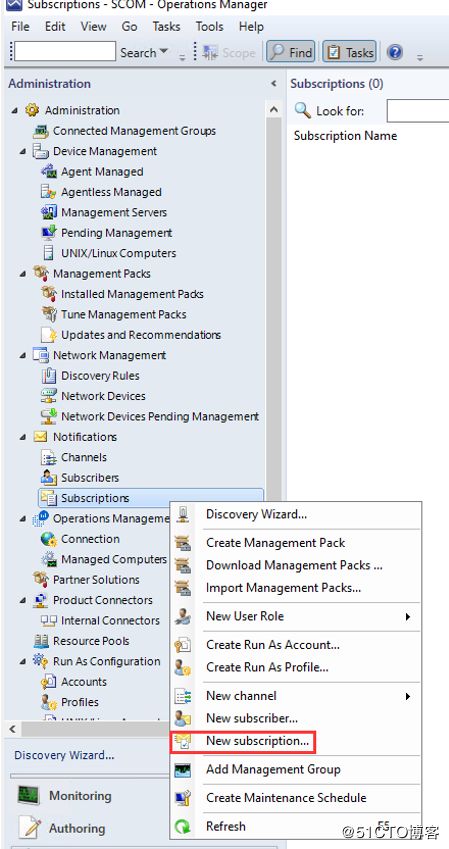Click the Management Servers icon
The image size is (449, 849).
49,212
